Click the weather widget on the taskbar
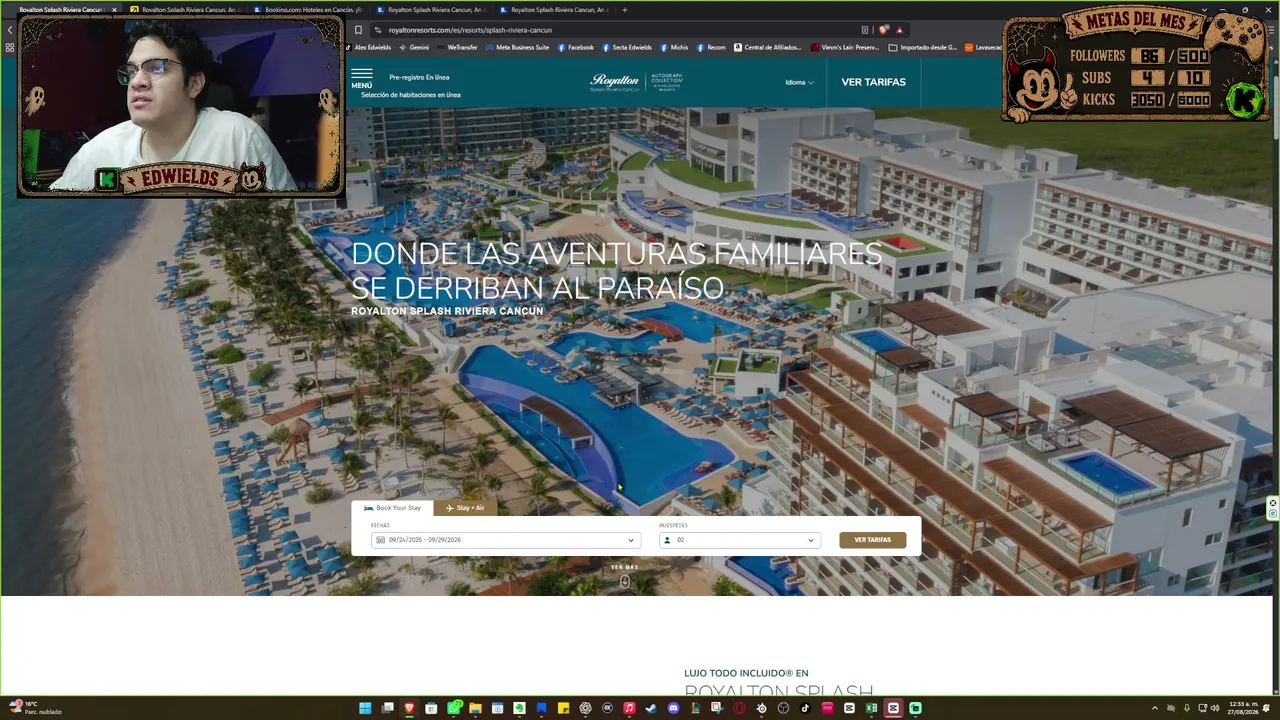This screenshot has height=720, width=1280. (x=36, y=708)
